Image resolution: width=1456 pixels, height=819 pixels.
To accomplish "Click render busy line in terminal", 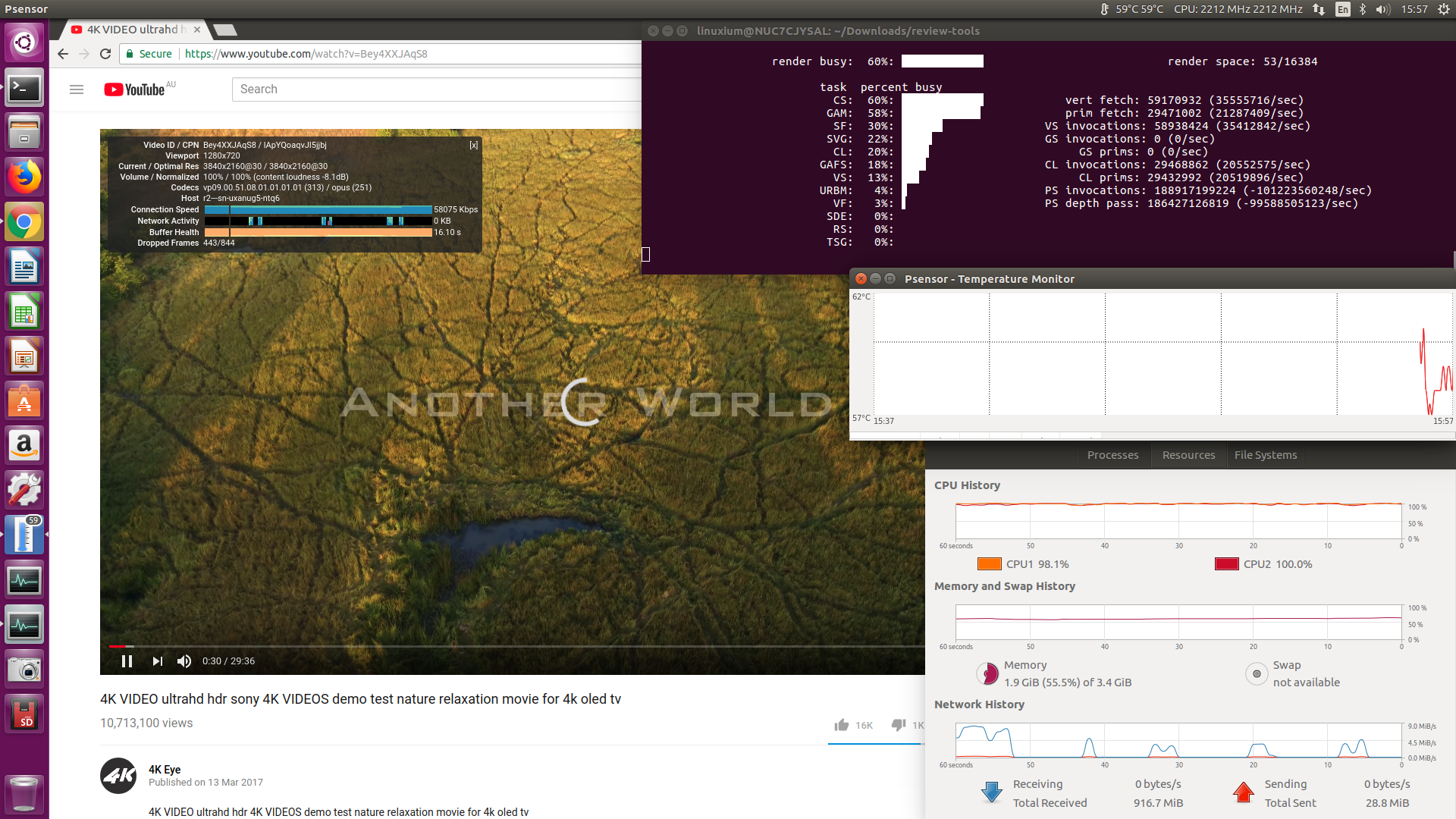I will [x=877, y=61].
